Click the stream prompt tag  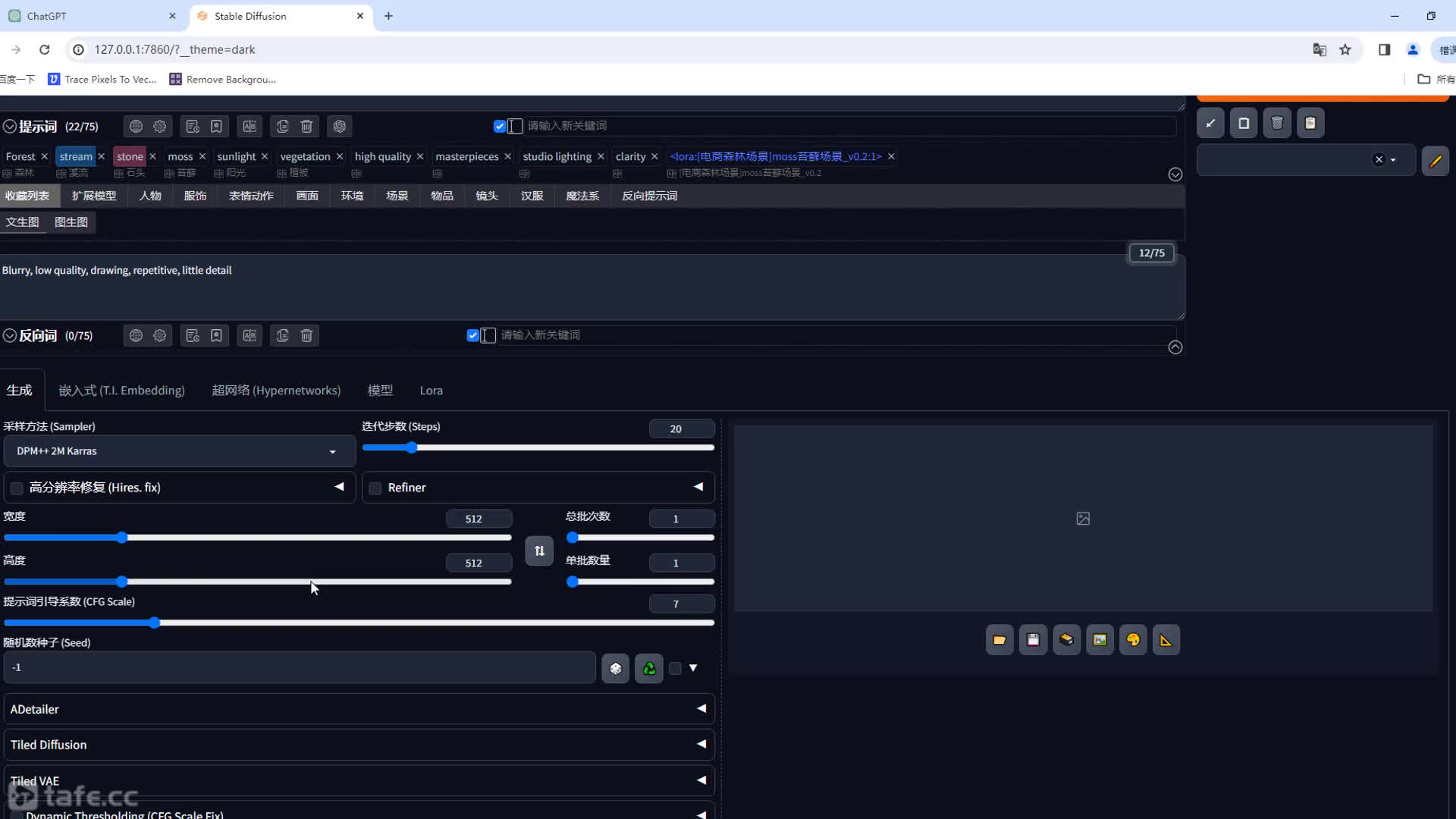pyautogui.click(x=76, y=156)
